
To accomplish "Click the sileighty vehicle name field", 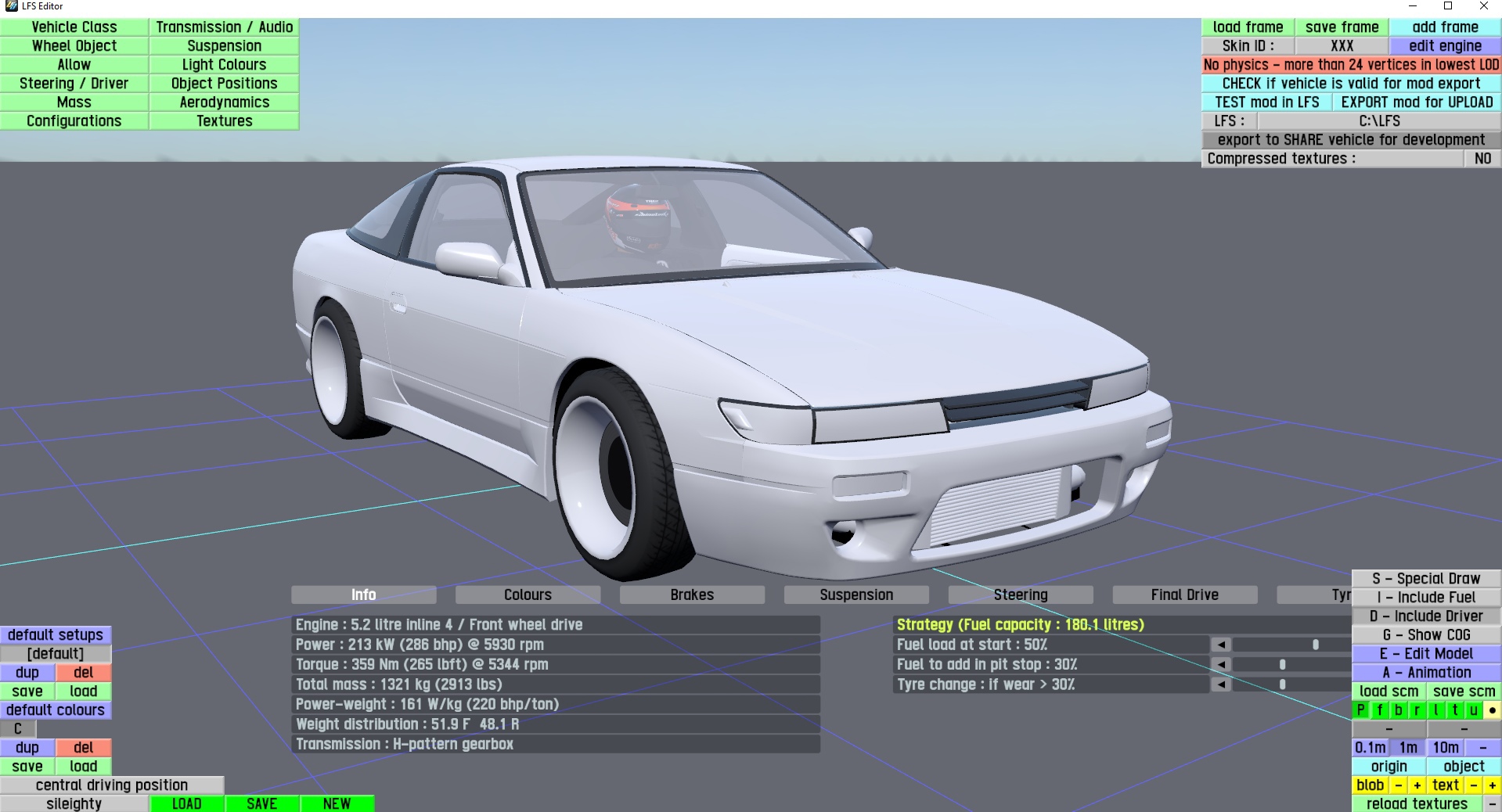I will coord(74,804).
